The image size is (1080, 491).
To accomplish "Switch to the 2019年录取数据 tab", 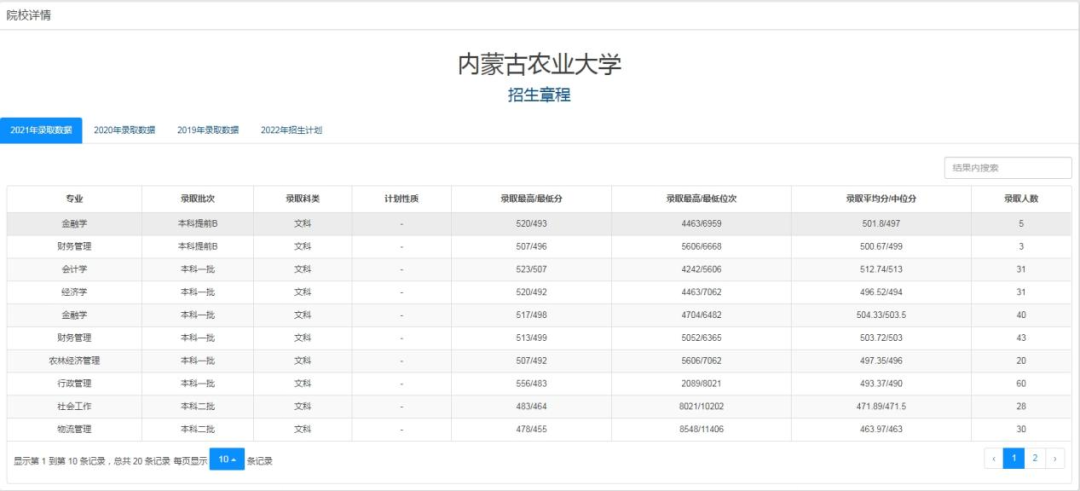I will [208, 130].
